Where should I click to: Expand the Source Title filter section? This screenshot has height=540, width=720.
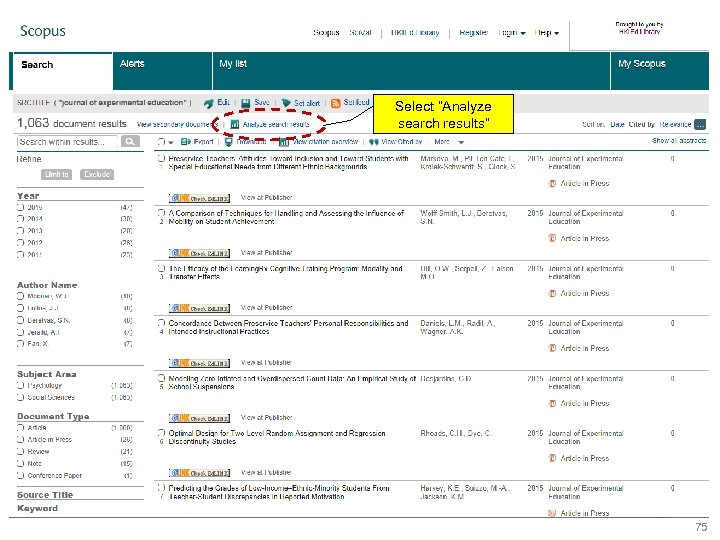click(x=45, y=495)
